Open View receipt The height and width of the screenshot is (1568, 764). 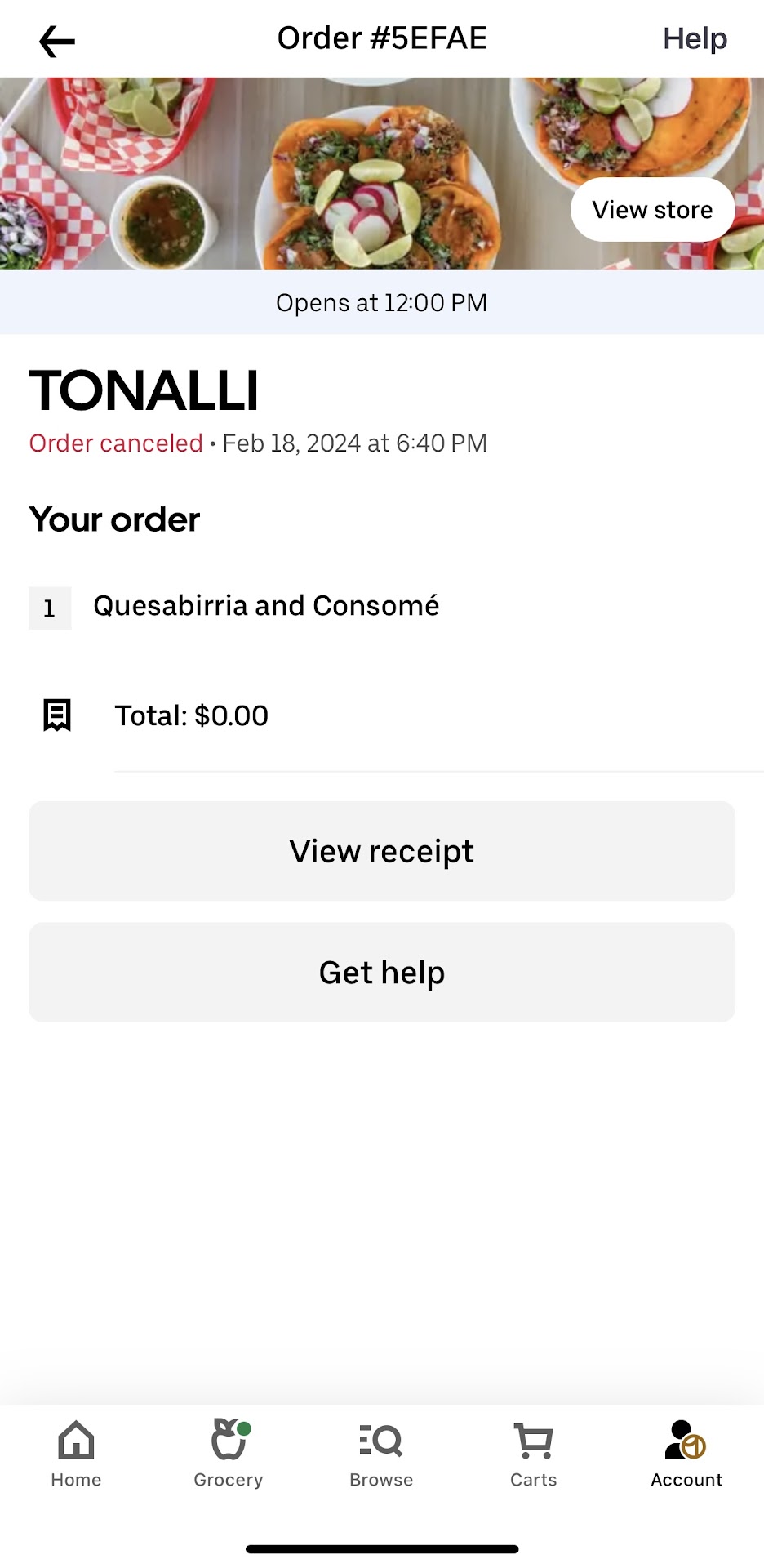381,851
